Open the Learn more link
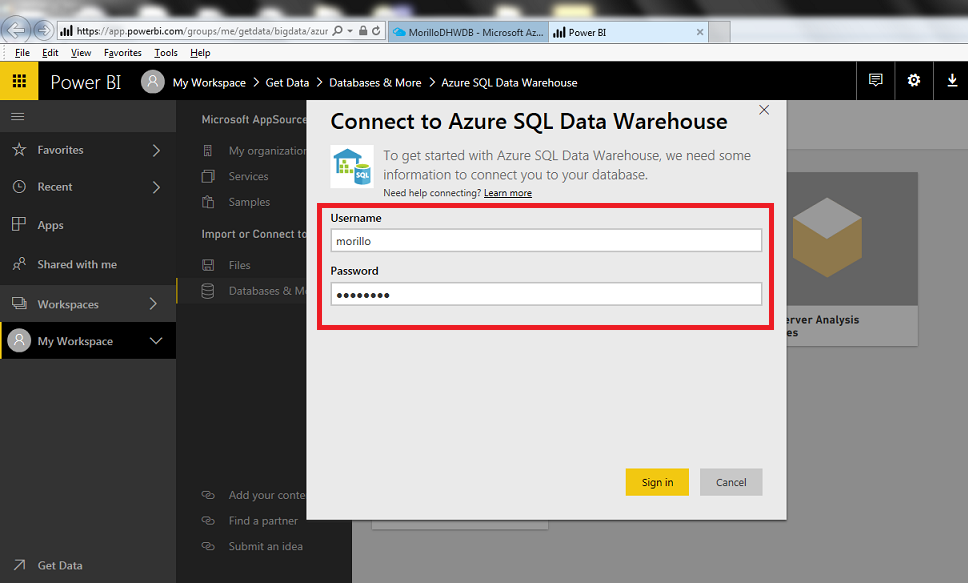The height and width of the screenshot is (583, 968). tap(507, 193)
